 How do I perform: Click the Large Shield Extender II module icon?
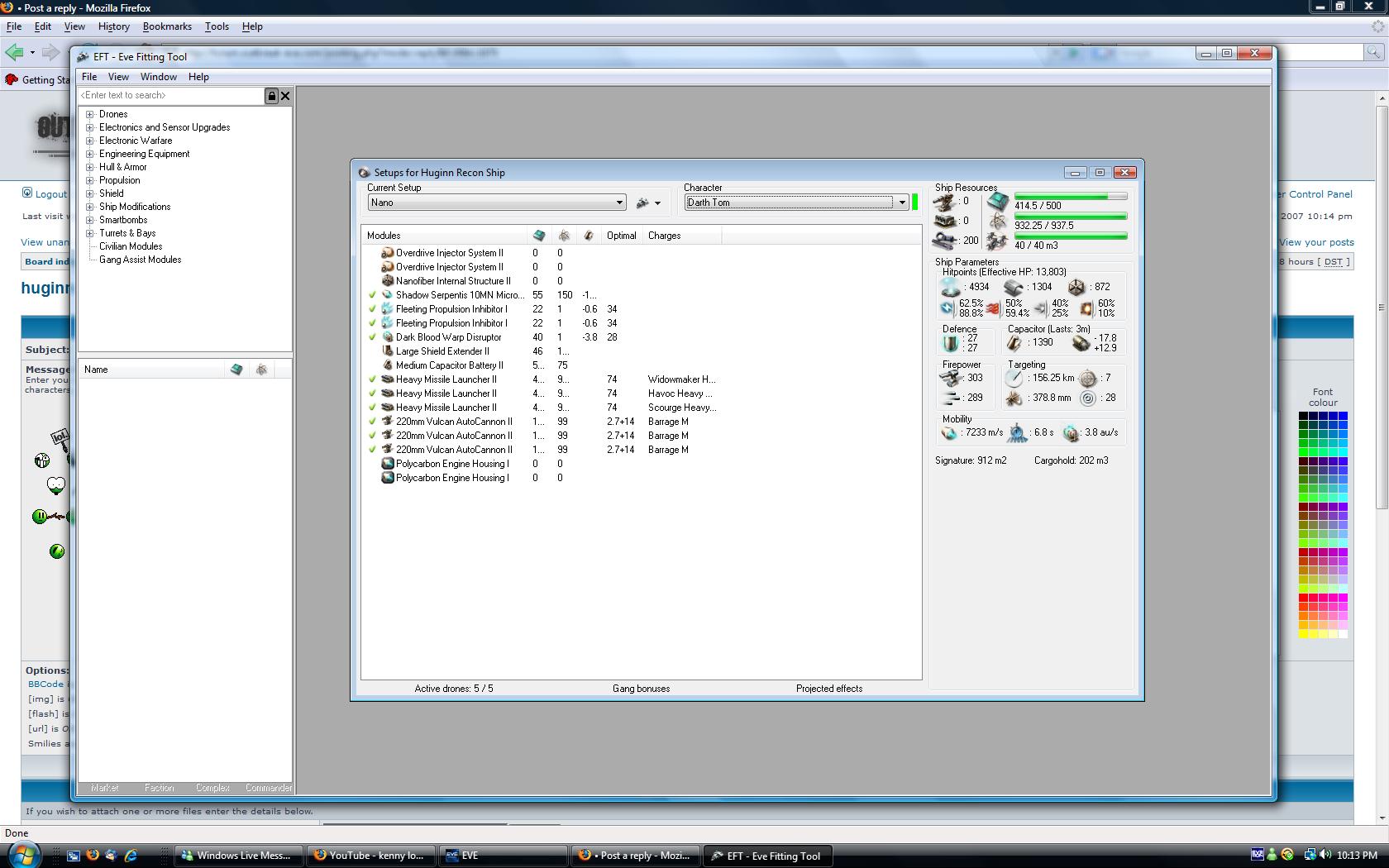point(387,351)
